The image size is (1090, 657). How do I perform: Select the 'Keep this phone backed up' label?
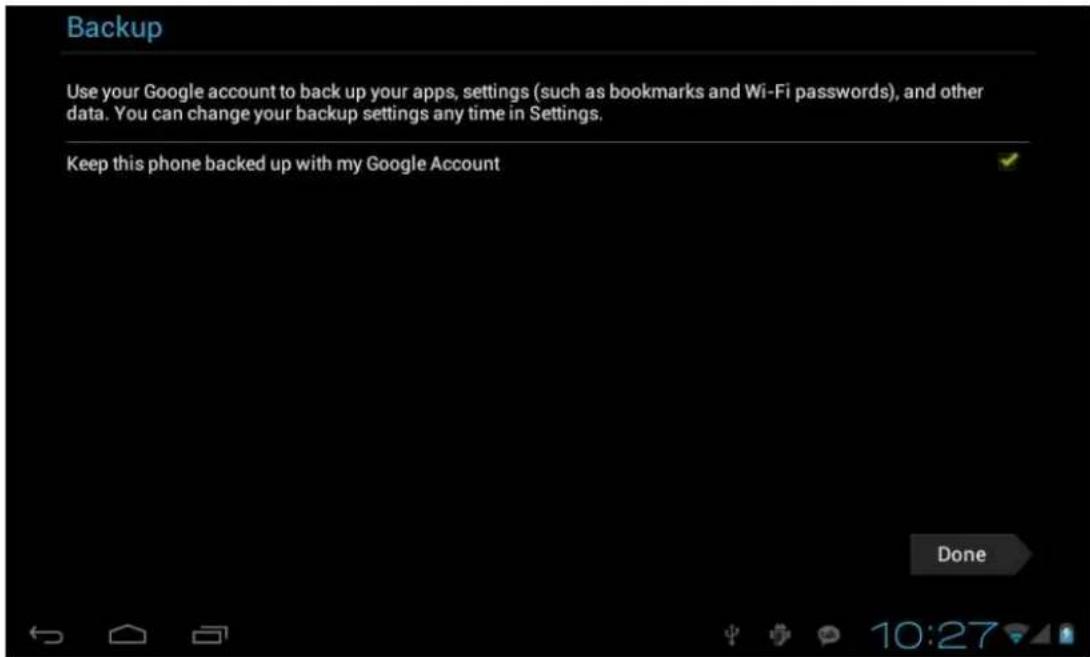click(x=283, y=164)
